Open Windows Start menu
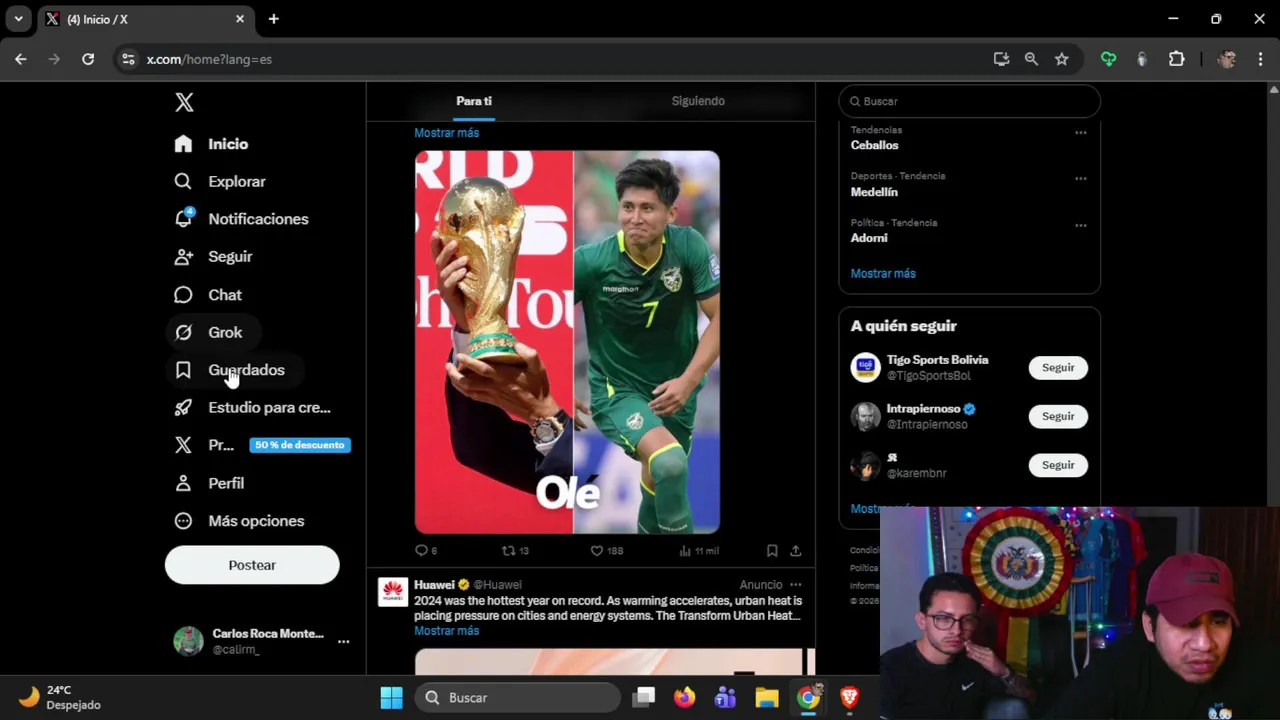Image resolution: width=1280 pixels, height=720 pixels. pyautogui.click(x=392, y=697)
